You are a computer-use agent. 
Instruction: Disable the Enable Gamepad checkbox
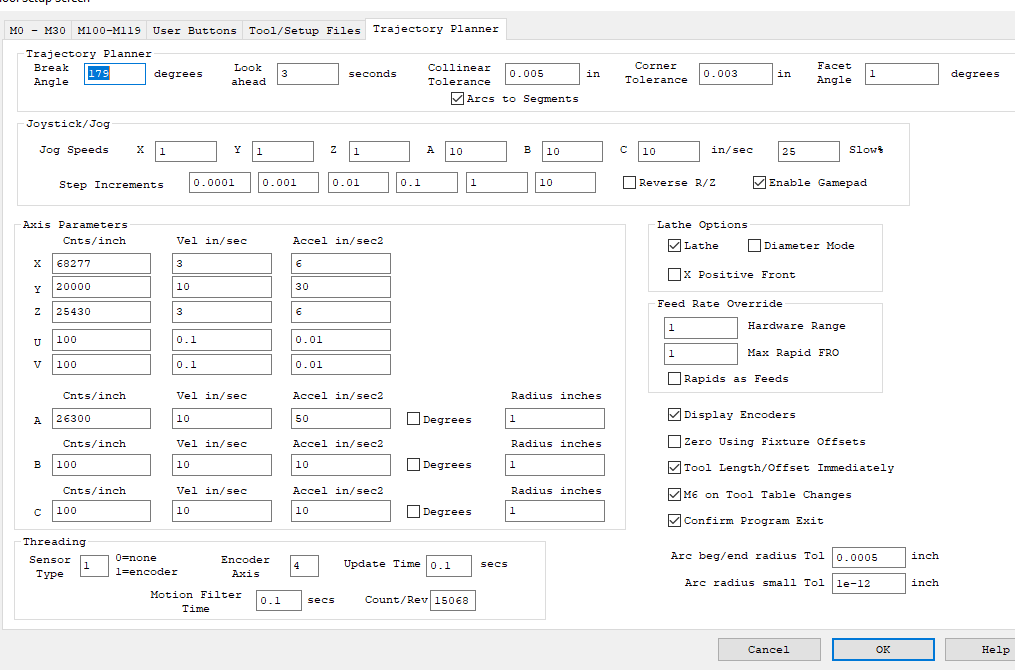tap(759, 183)
